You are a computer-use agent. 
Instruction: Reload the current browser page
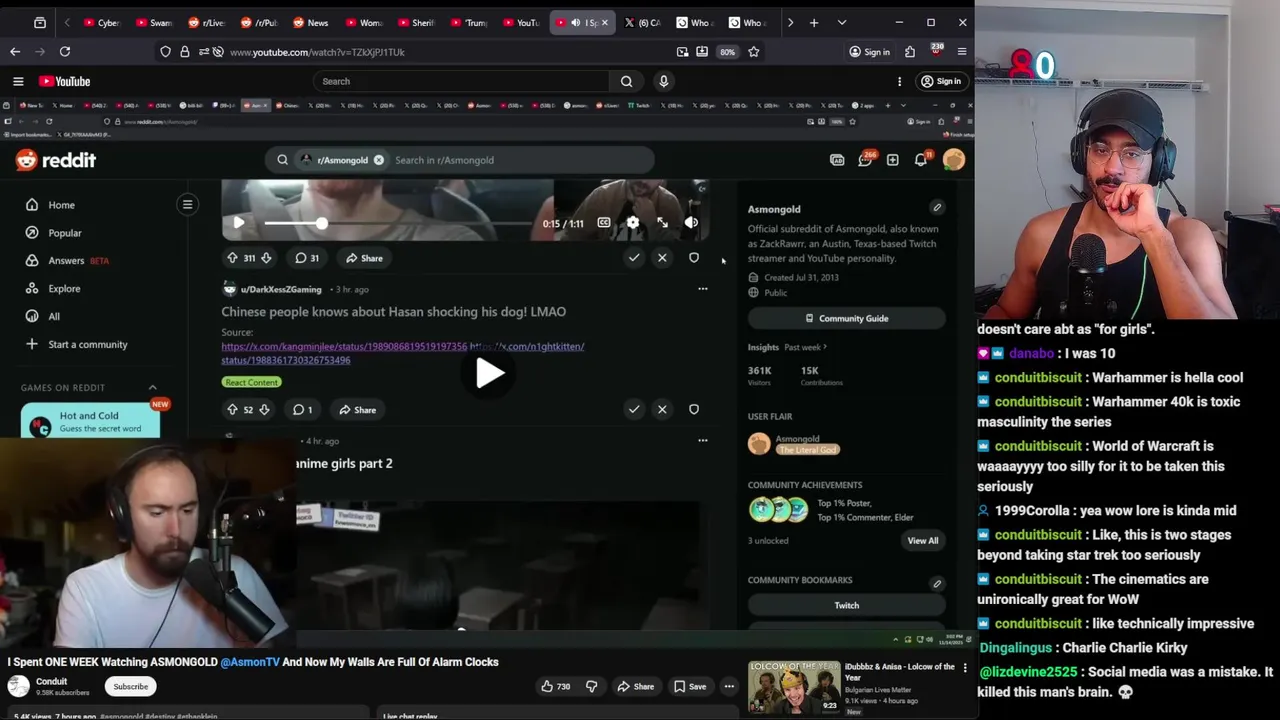pos(65,51)
